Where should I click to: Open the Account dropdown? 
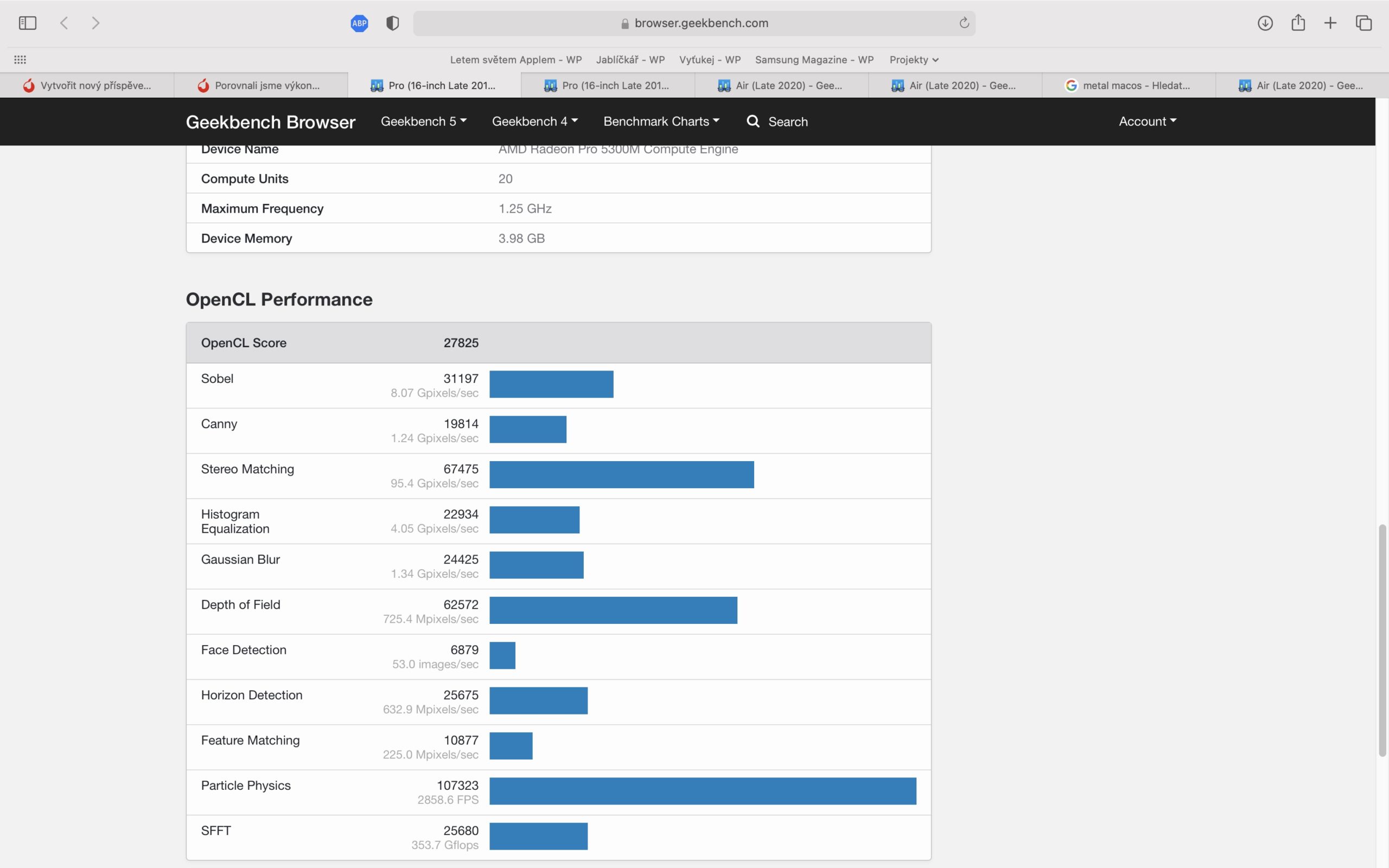[x=1148, y=121]
